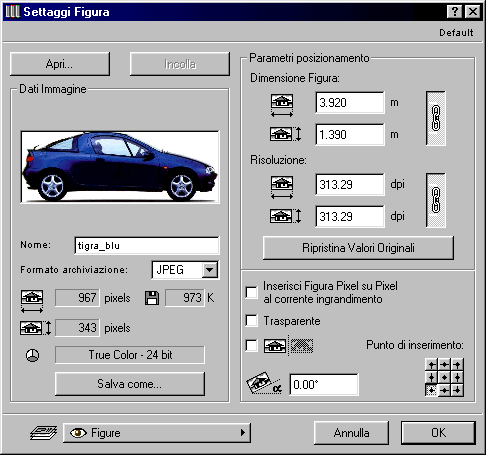Image resolution: width=486 pixels, height=455 pixels.
Task: Enable Inserisci Figura Pixel su Pixel checkbox
Action: click(251, 292)
